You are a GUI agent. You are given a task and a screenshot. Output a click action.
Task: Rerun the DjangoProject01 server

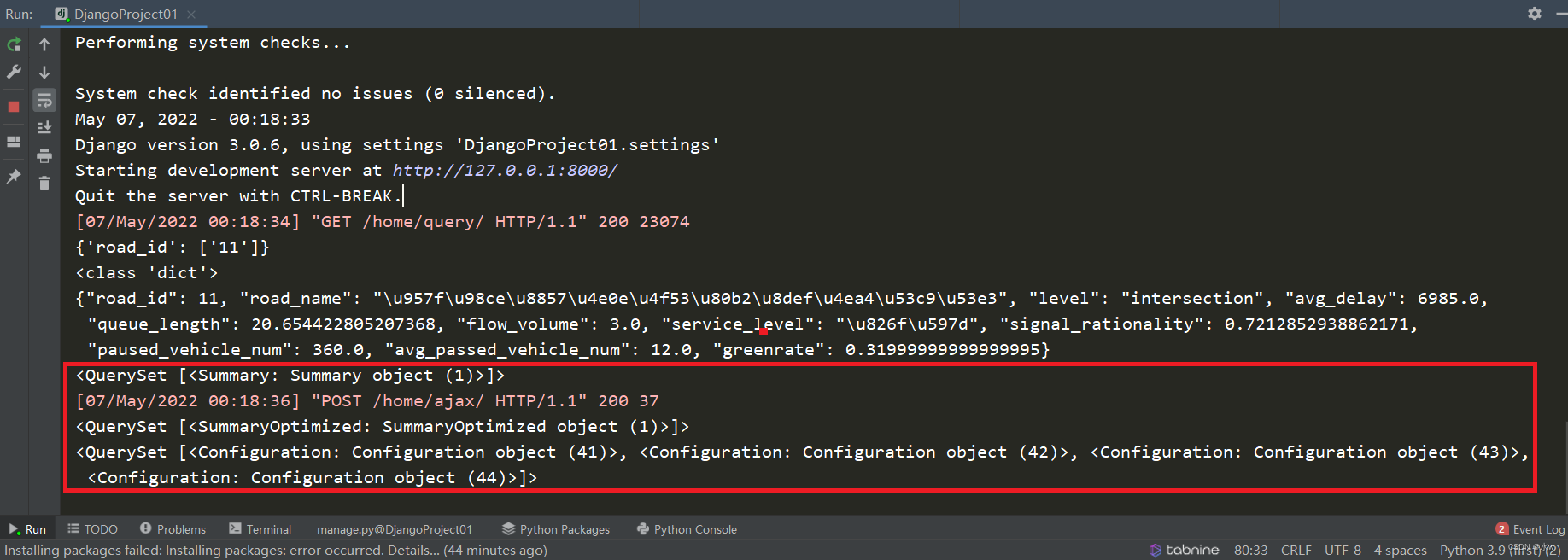coord(14,44)
